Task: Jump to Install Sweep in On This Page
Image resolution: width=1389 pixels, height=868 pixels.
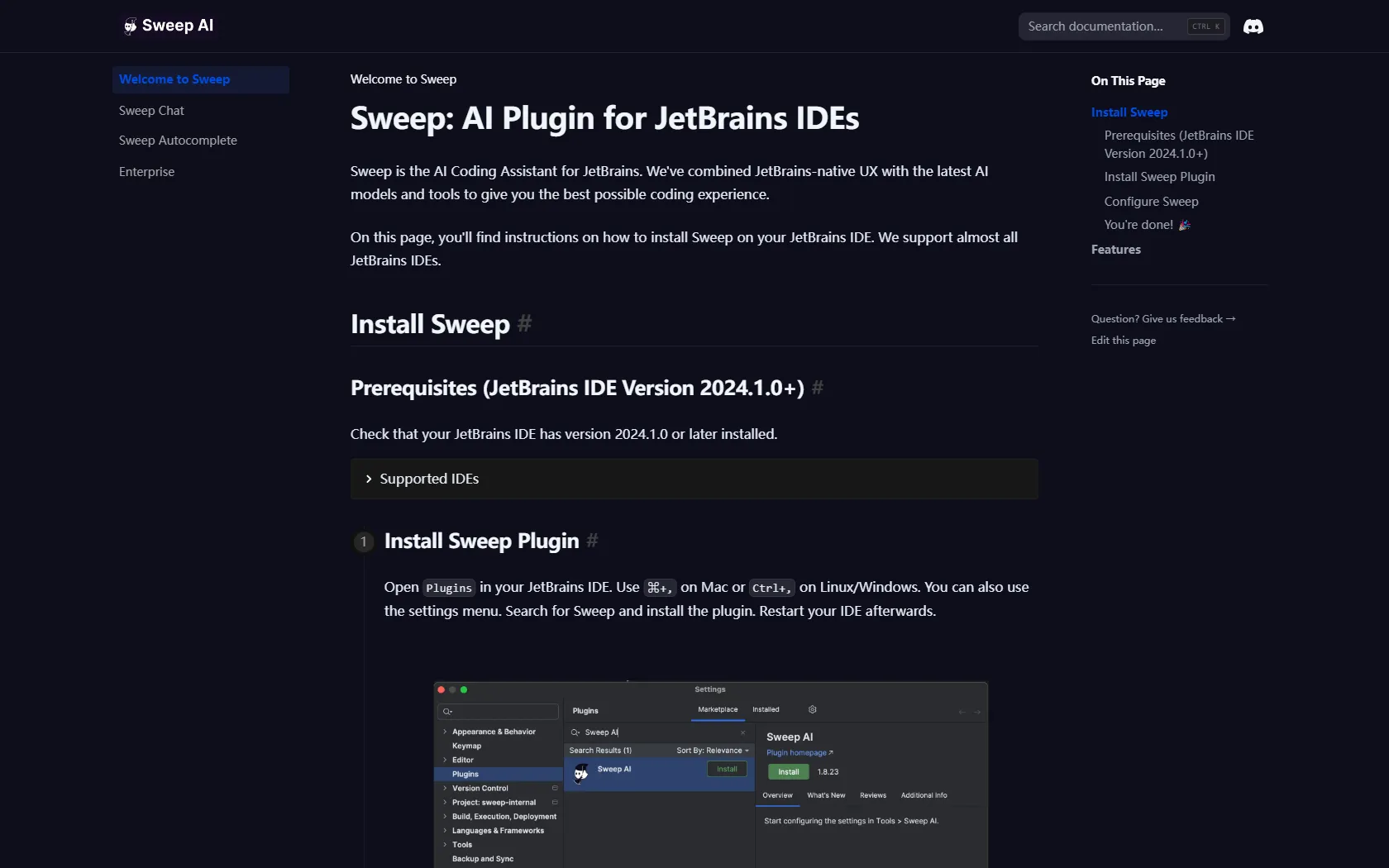Action: coord(1129,112)
